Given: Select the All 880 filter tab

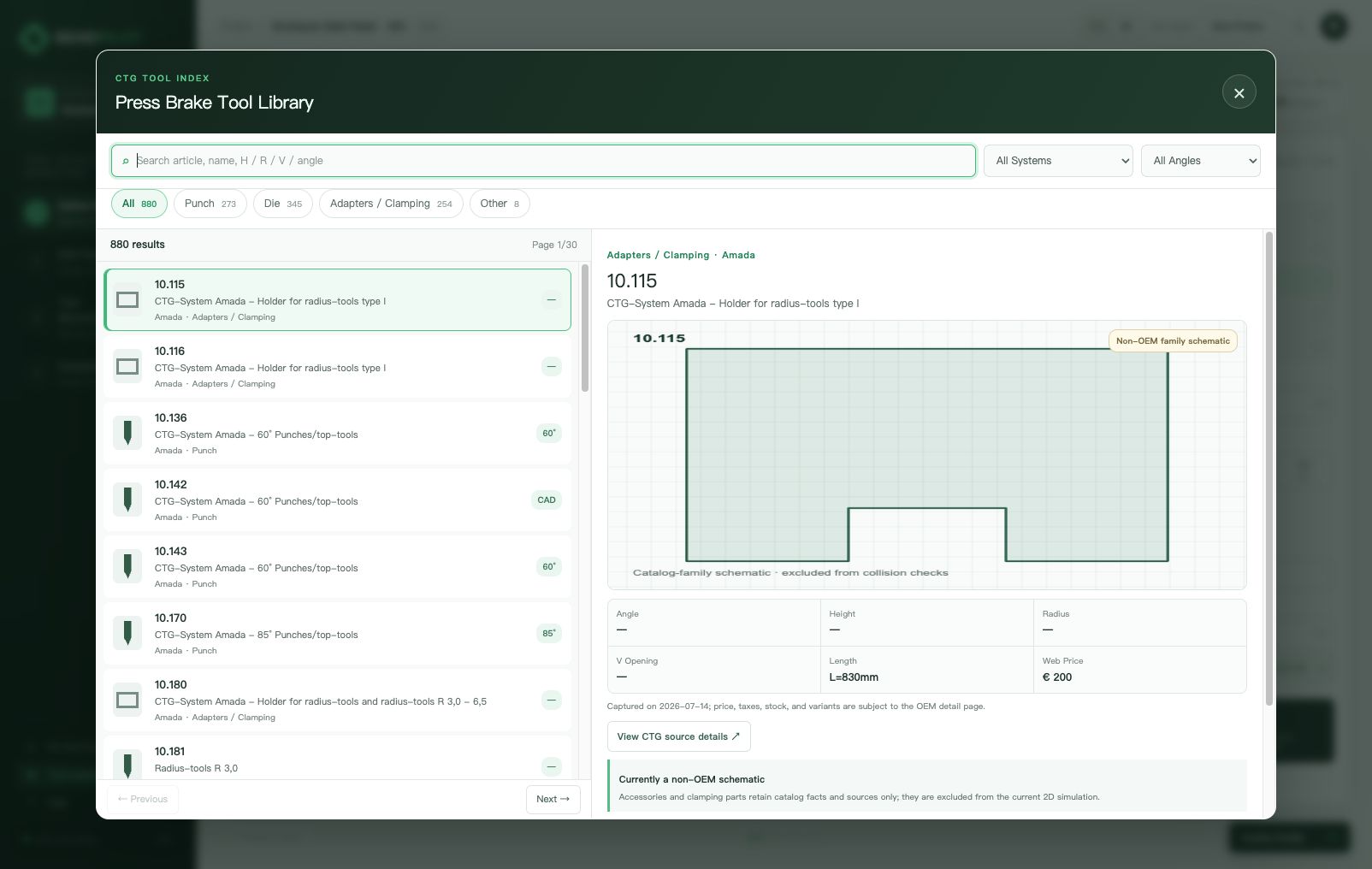Looking at the screenshot, I should point(139,204).
